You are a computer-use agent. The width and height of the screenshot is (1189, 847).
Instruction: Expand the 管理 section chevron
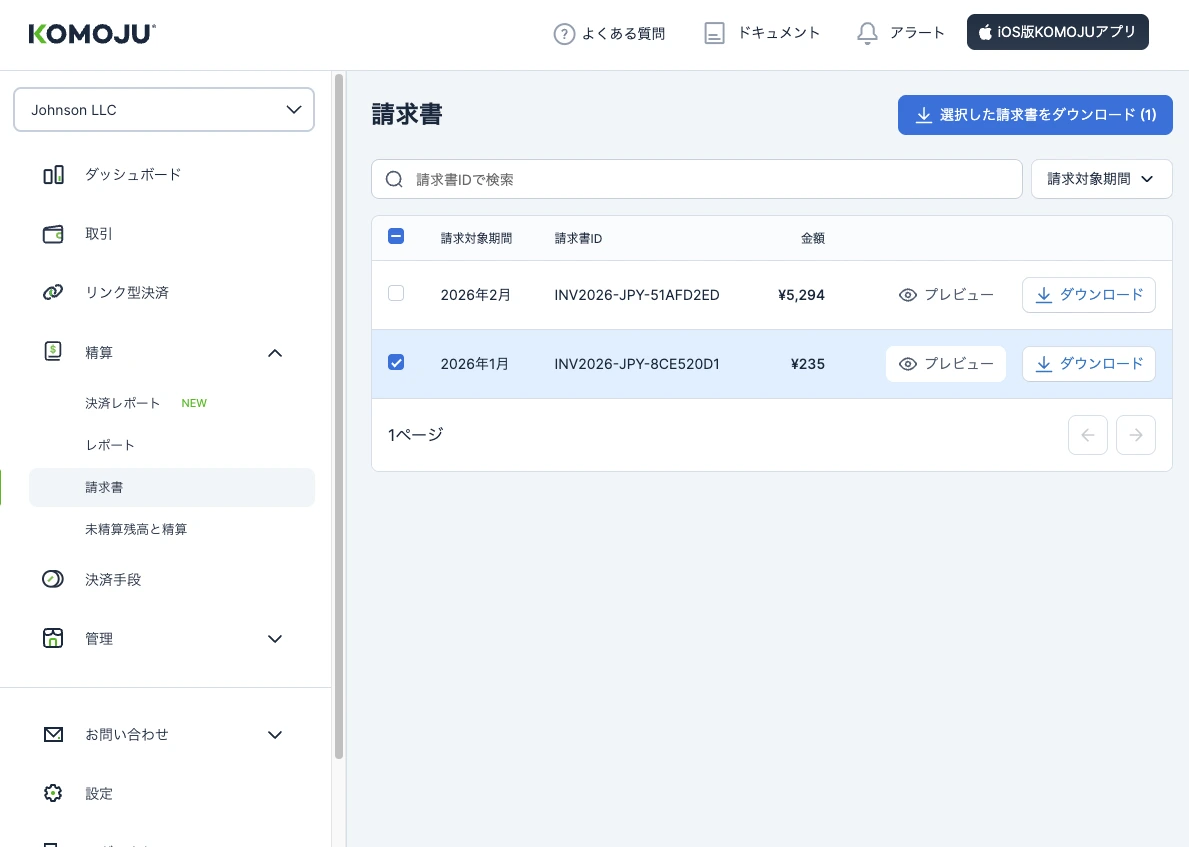pyautogui.click(x=275, y=639)
